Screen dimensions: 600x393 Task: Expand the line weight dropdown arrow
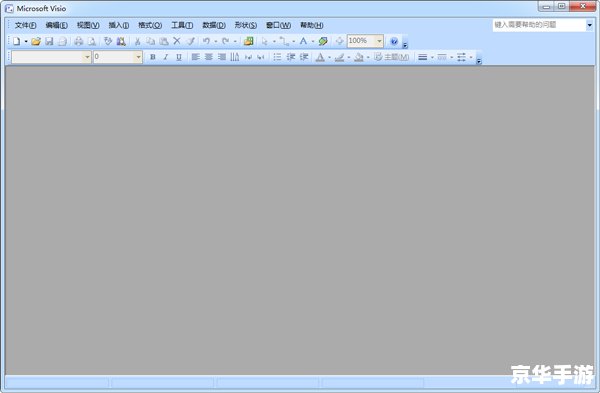coord(432,57)
